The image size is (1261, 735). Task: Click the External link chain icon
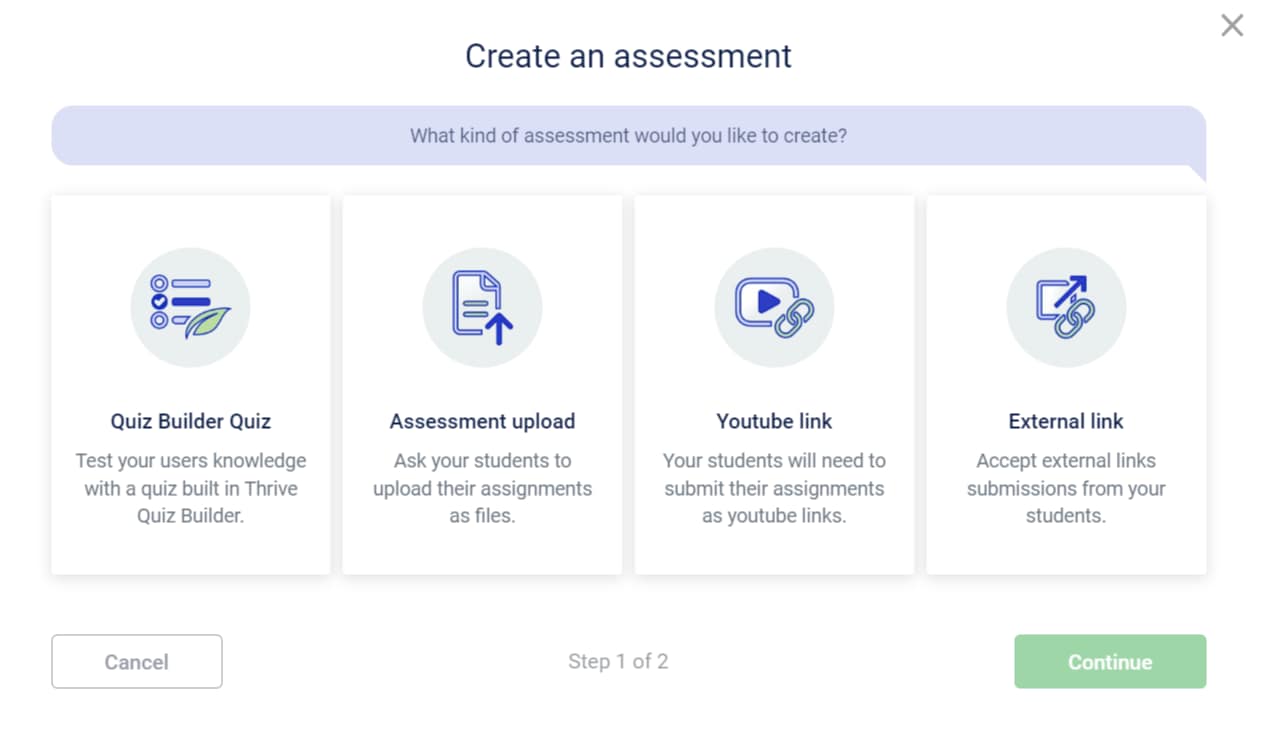click(x=1066, y=306)
